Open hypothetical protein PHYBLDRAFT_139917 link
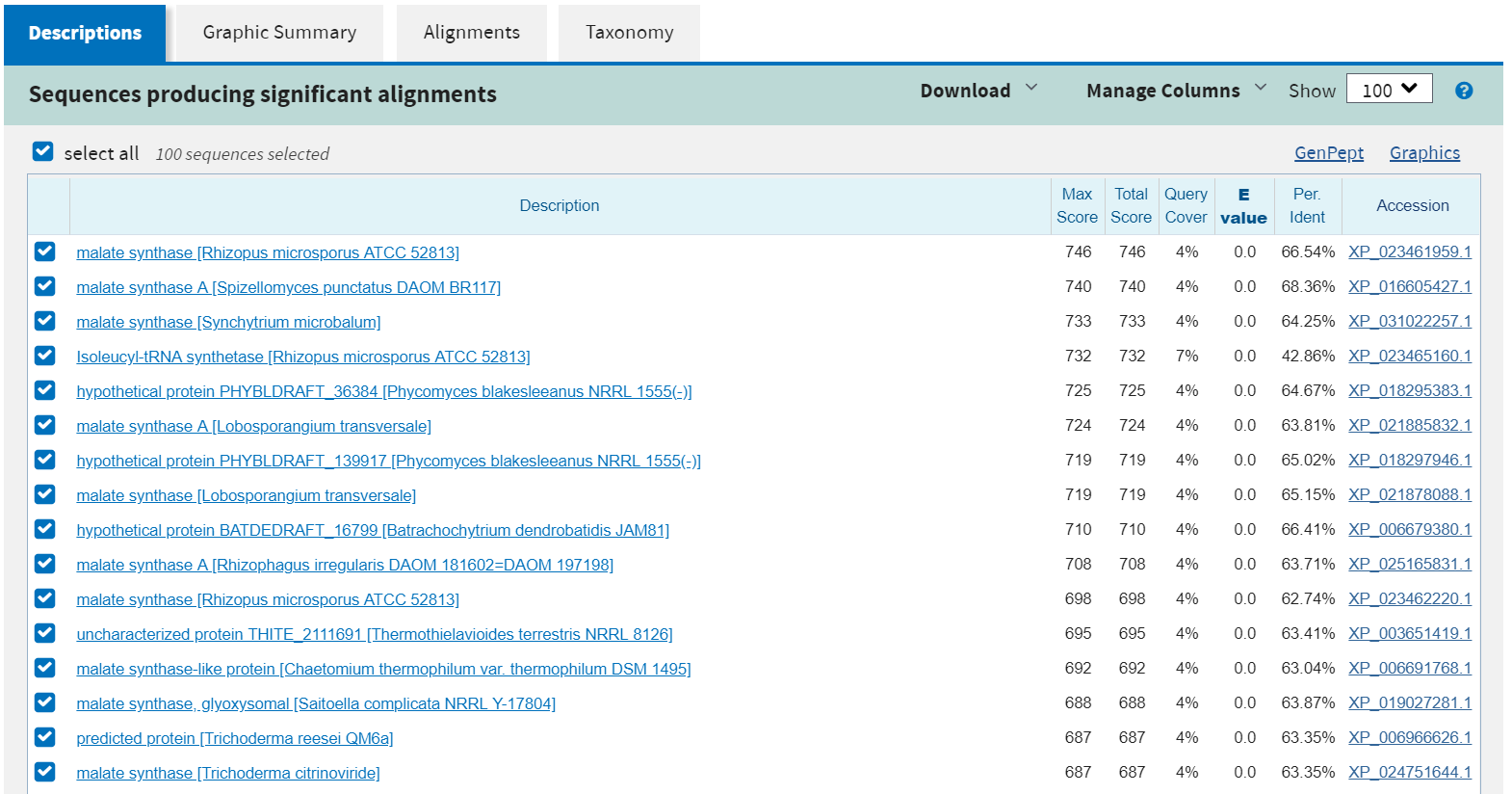Image resolution: width=1512 pixels, height=794 pixels. pos(388,461)
